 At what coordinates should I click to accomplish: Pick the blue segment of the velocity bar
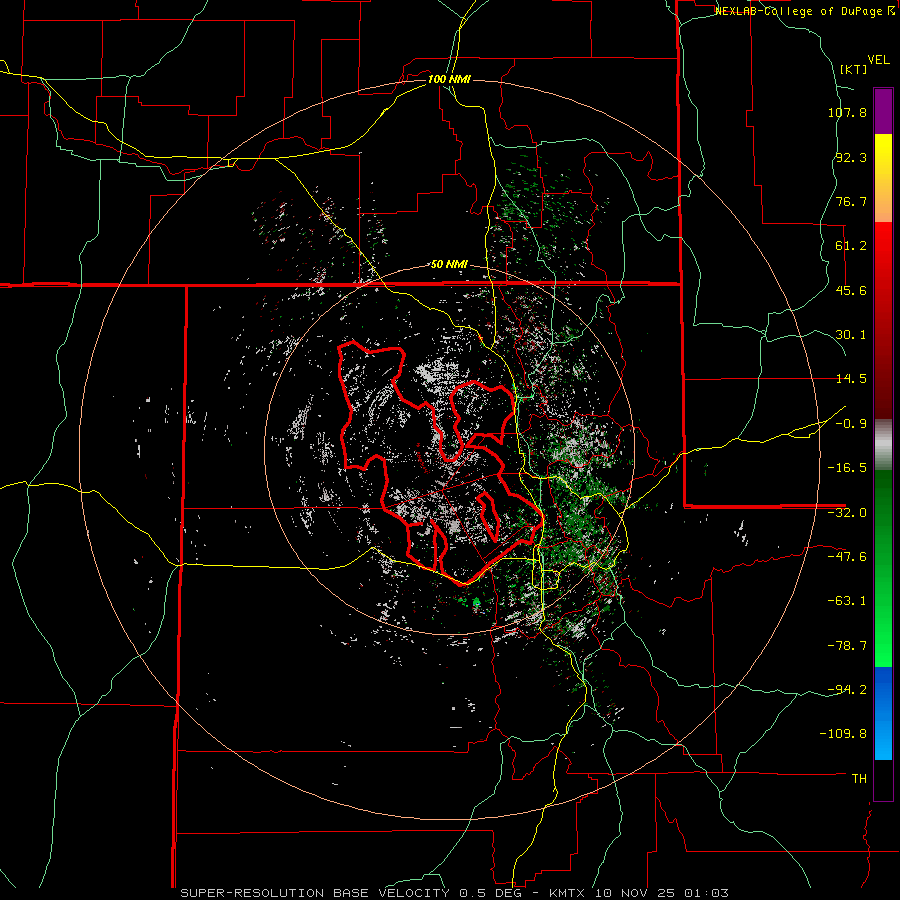click(x=883, y=713)
